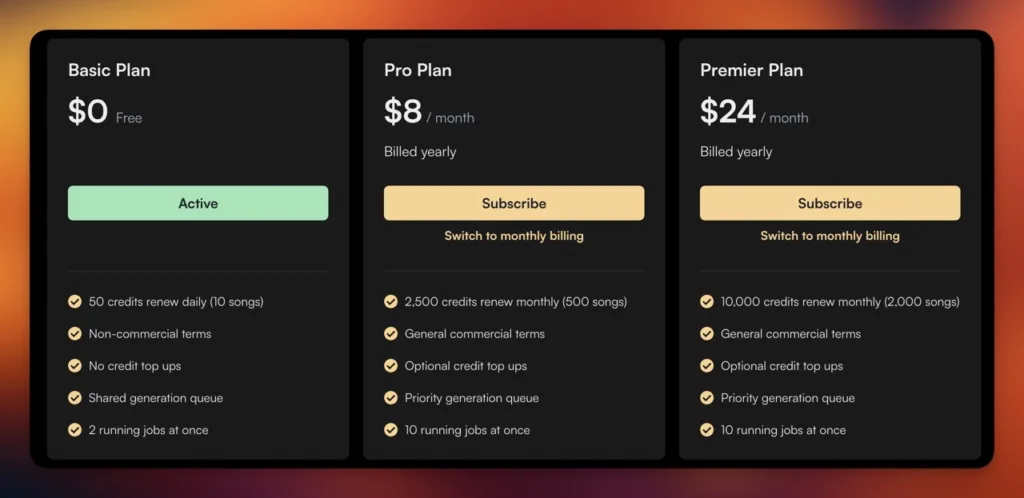Screen dimensions: 1024x498
Task: Subscribe to the Pro Plan
Action: [x=514, y=203]
